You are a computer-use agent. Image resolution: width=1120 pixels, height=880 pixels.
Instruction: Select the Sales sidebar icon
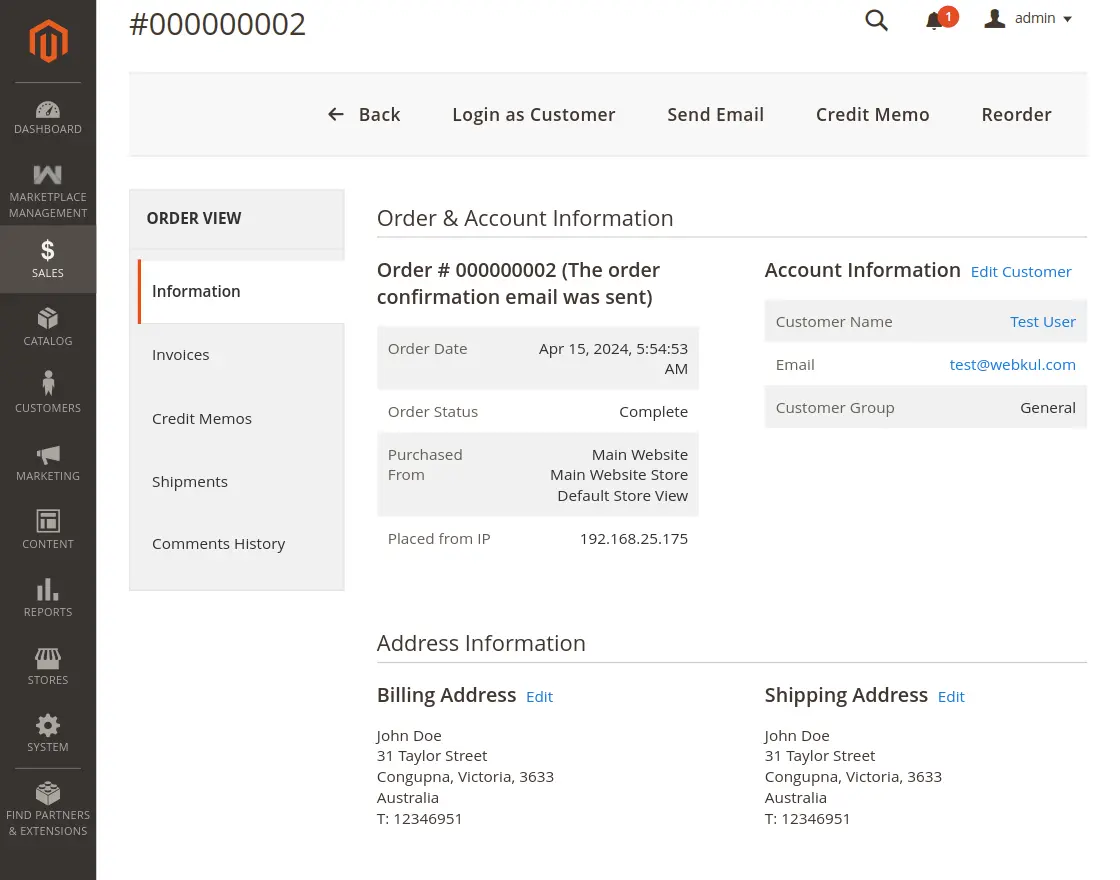[47, 258]
